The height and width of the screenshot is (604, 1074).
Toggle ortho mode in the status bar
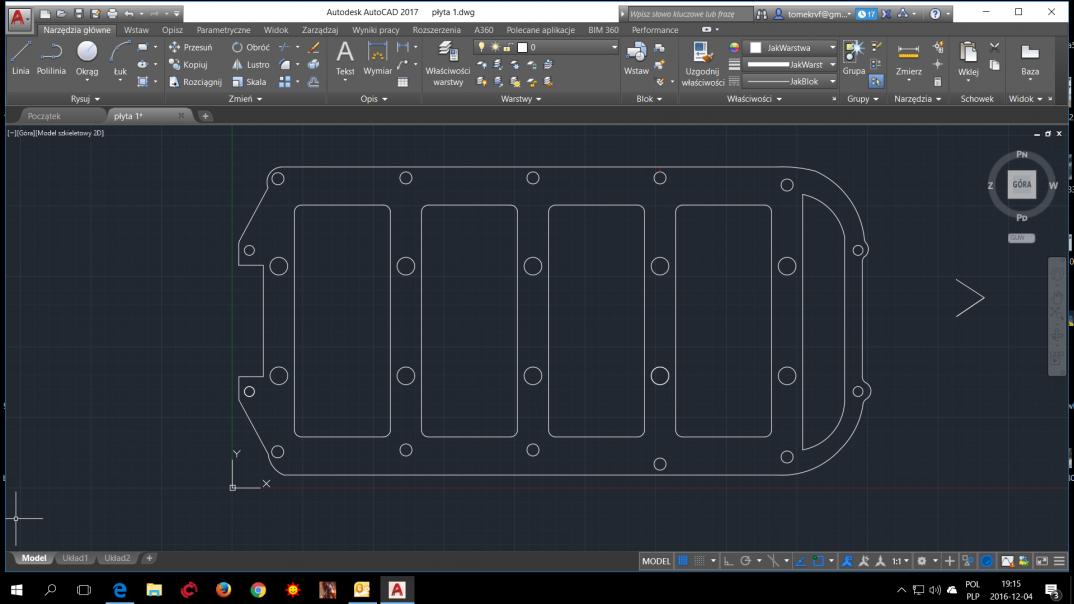pyautogui.click(x=728, y=561)
